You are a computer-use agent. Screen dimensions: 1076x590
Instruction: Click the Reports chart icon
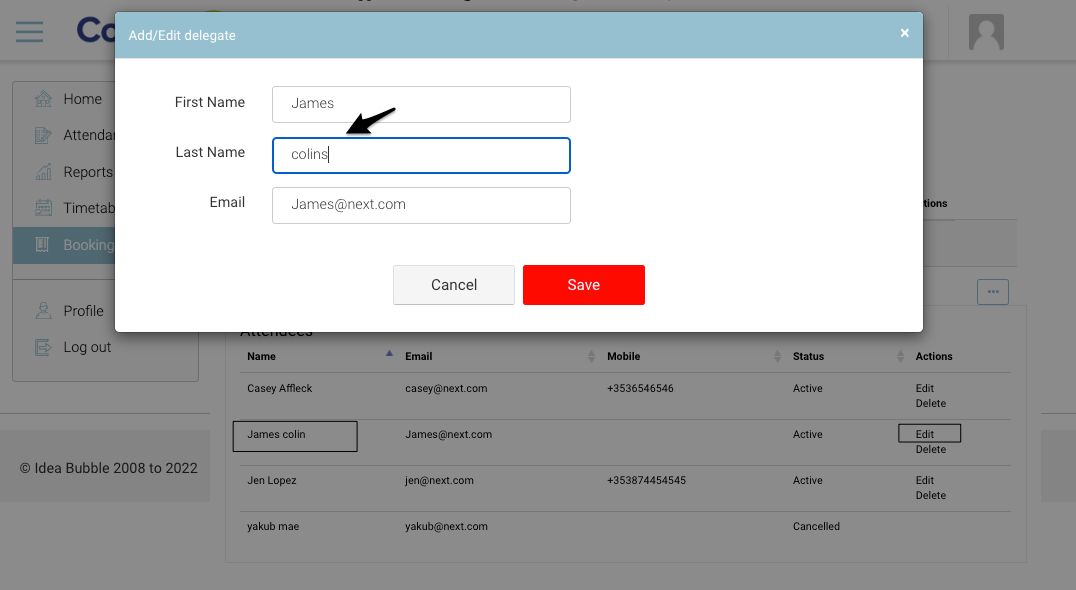click(43, 172)
